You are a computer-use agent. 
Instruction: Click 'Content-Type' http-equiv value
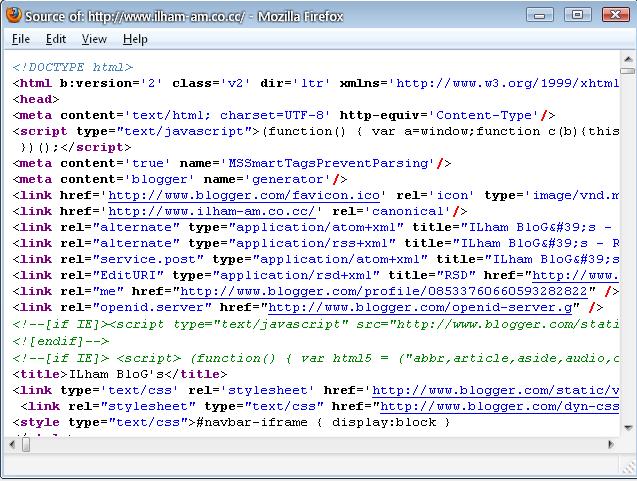coord(484,115)
